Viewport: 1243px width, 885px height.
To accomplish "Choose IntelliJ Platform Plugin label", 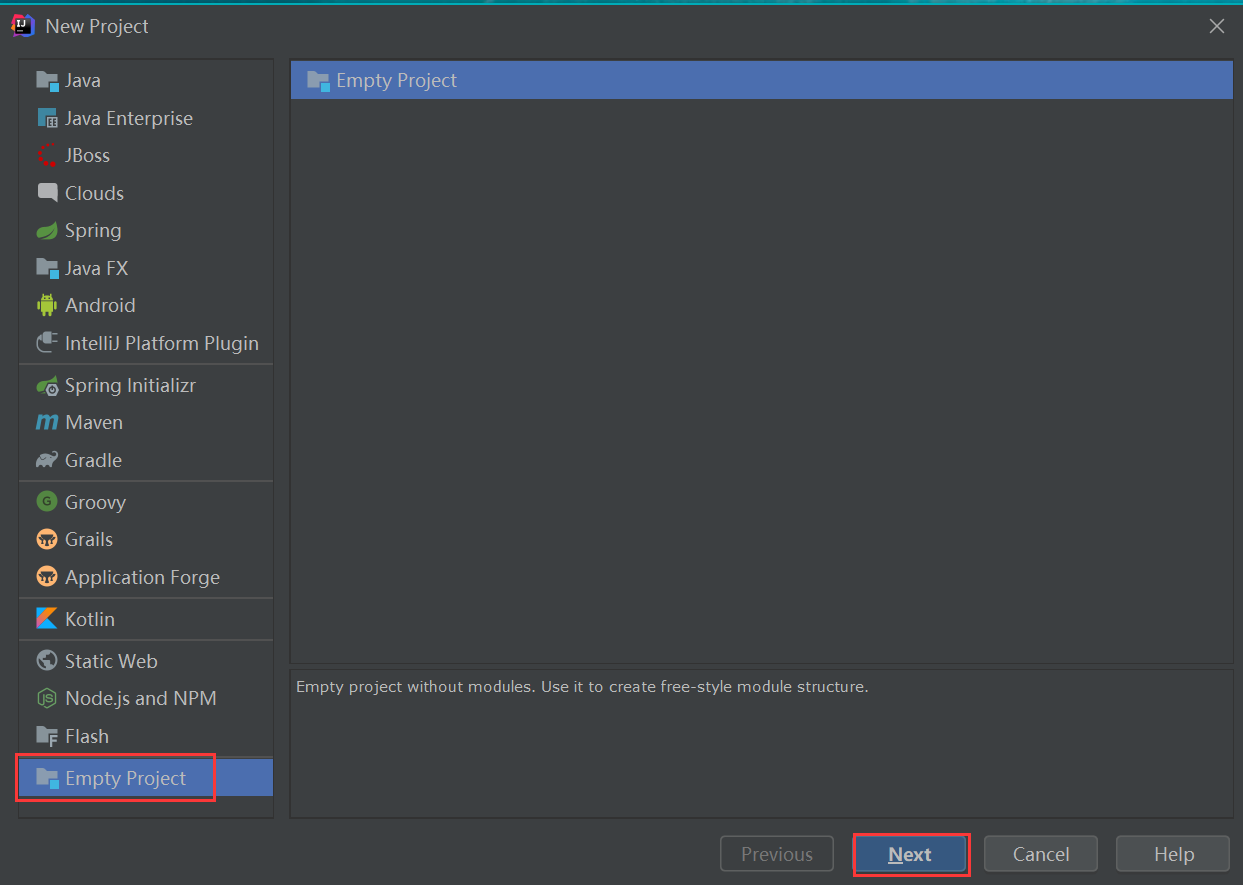I will tap(162, 343).
